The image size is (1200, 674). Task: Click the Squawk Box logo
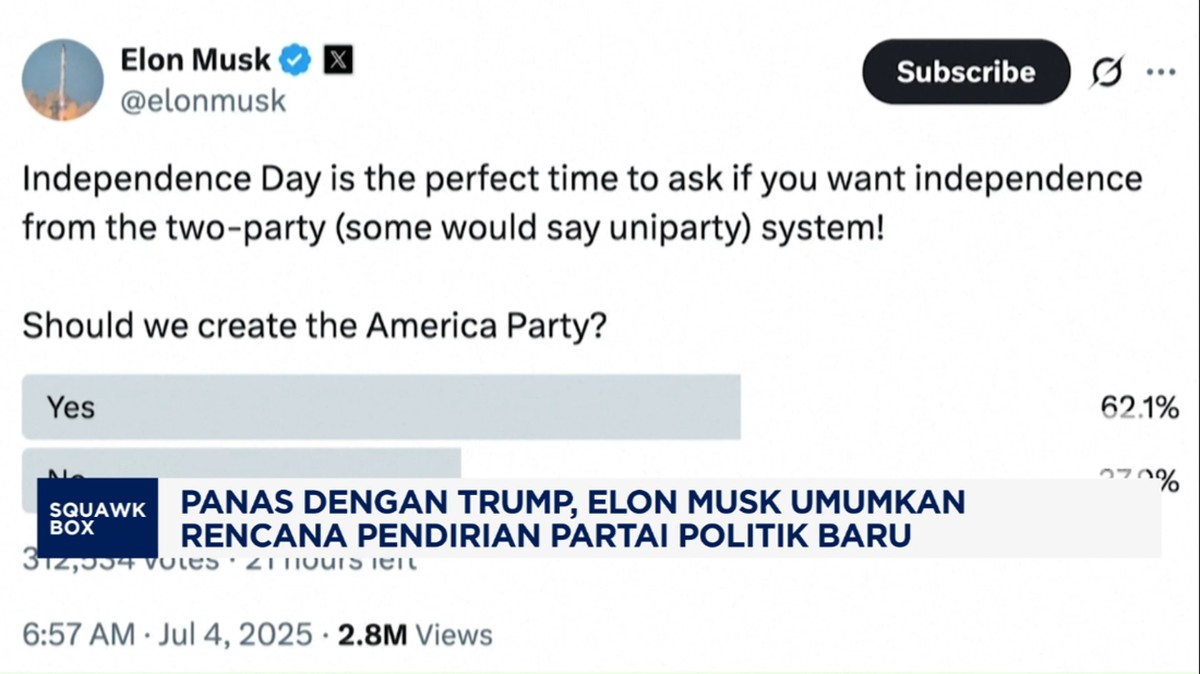[x=98, y=518]
